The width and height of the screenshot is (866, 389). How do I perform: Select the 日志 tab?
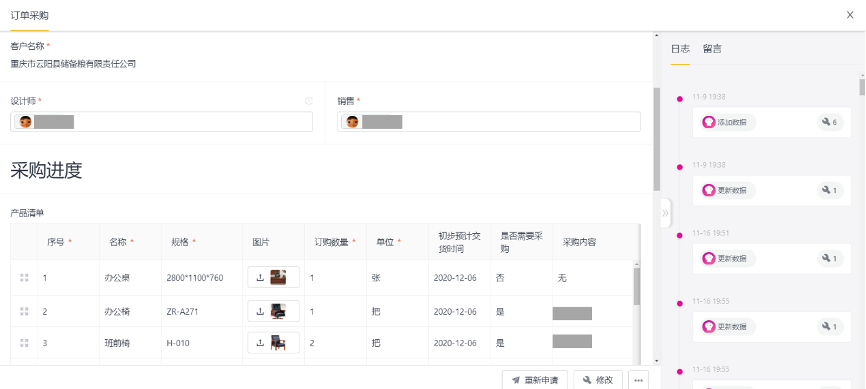(x=680, y=49)
